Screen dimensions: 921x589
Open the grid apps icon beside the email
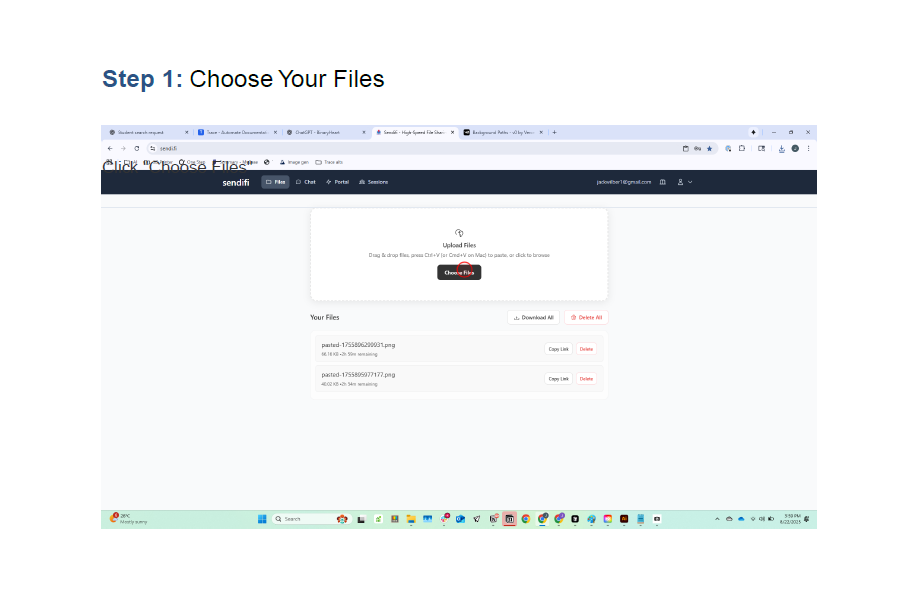point(662,182)
